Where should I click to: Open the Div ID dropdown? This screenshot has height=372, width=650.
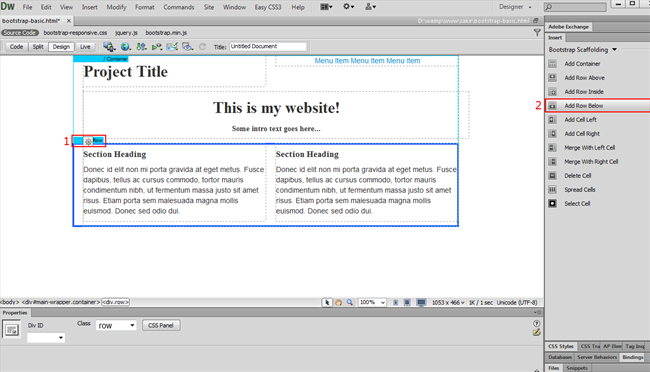(46, 338)
